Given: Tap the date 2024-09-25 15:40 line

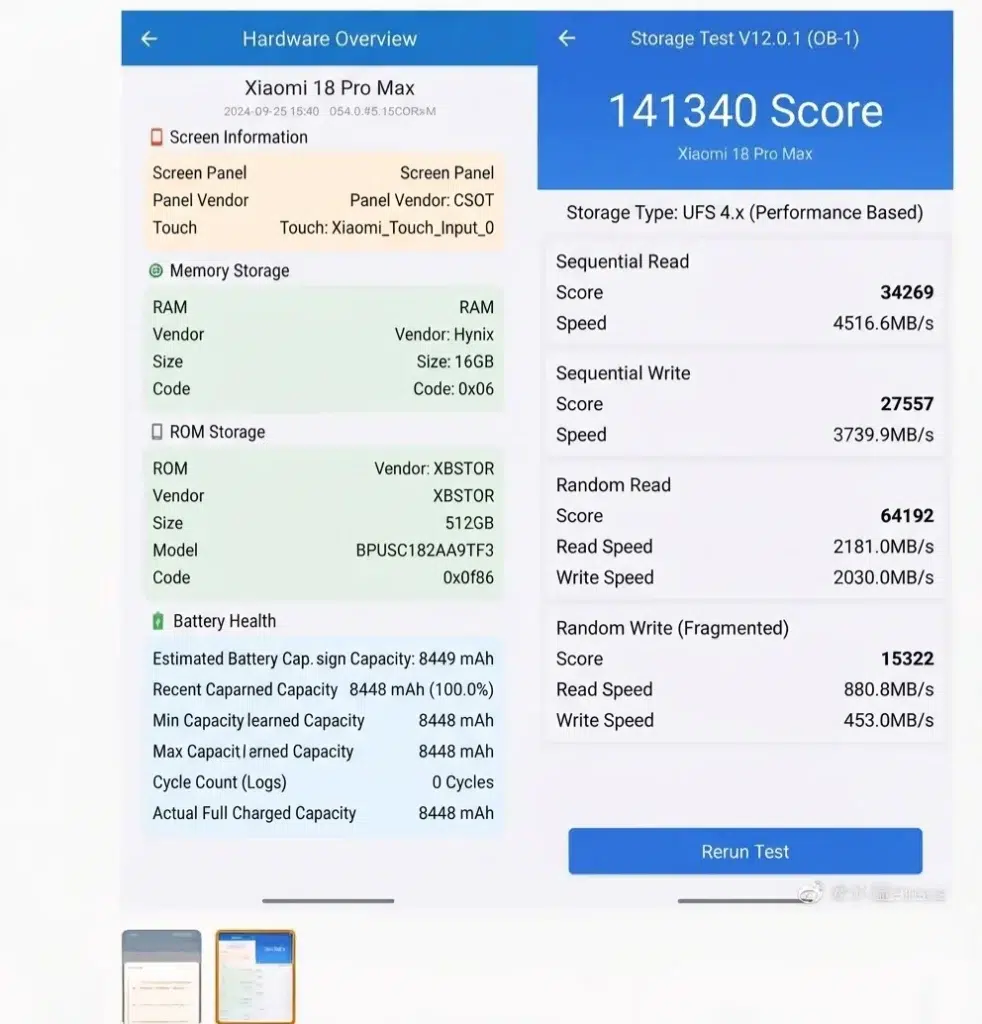Looking at the screenshot, I should click(272, 112).
